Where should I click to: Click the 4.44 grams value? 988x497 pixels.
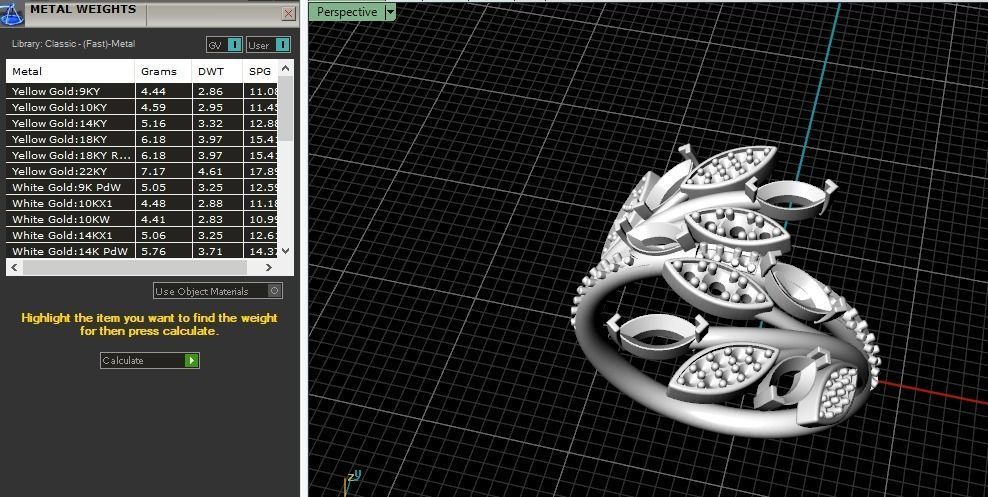(x=153, y=91)
